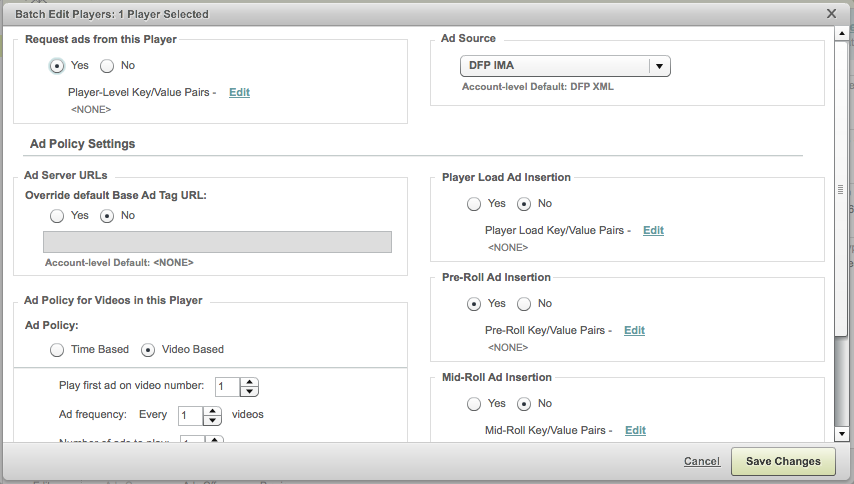Select No for Request ads from this Player
The width and height of the screenshot is (854, 484).
pos(107,66)
